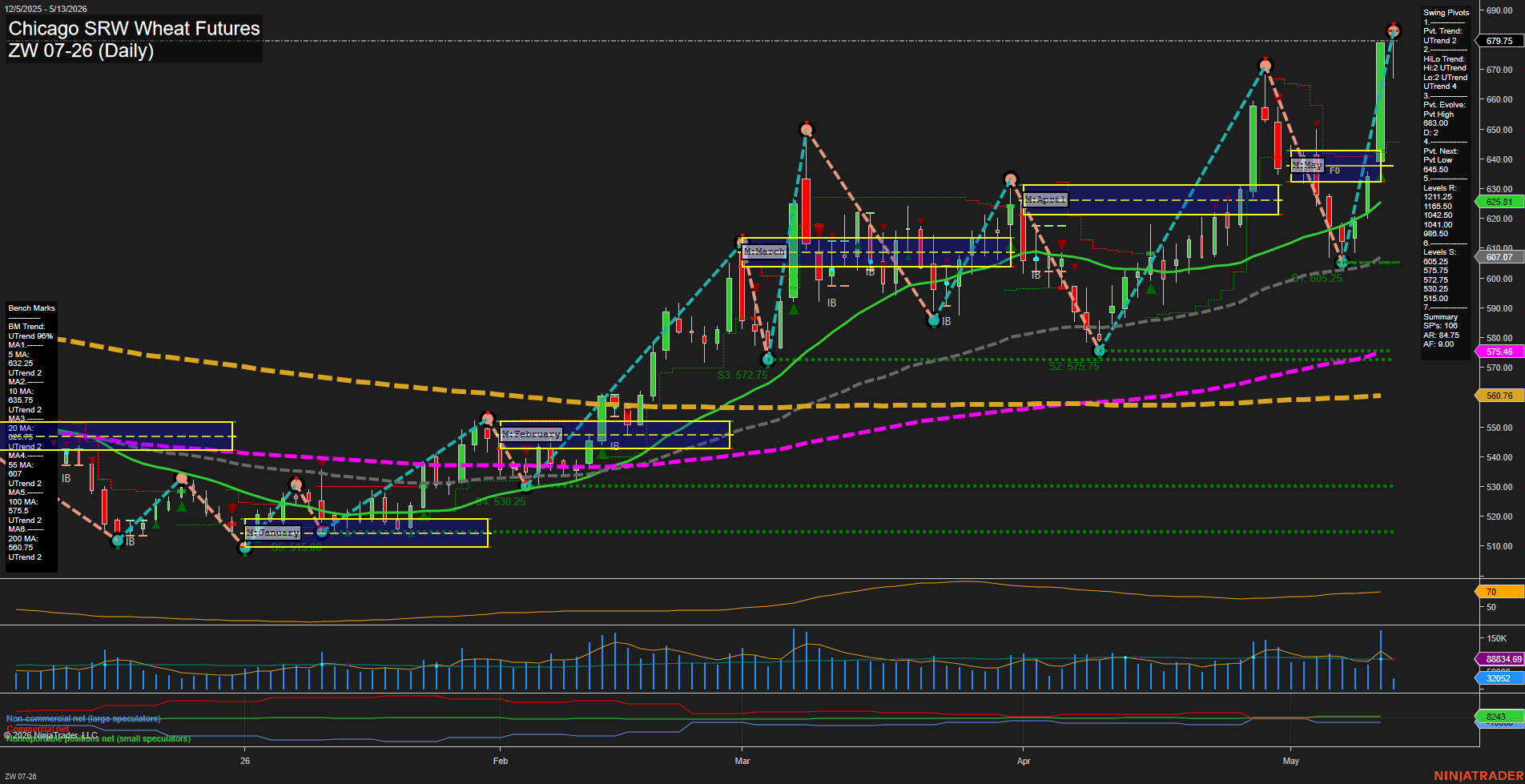Click the Pvt Low 645.50 next pivot value
The image size is (1525, 784).
click(x=1438, y=165)
